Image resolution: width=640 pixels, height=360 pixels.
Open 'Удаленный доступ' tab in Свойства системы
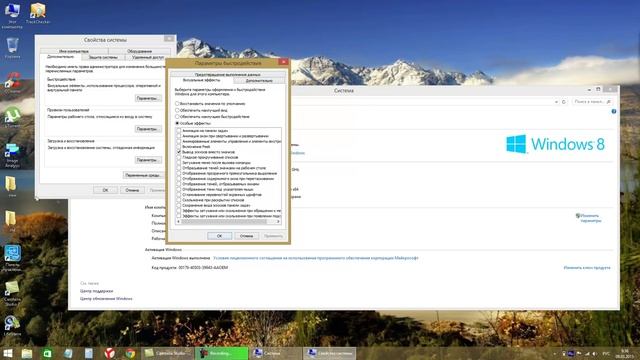[x=148, y=58]
